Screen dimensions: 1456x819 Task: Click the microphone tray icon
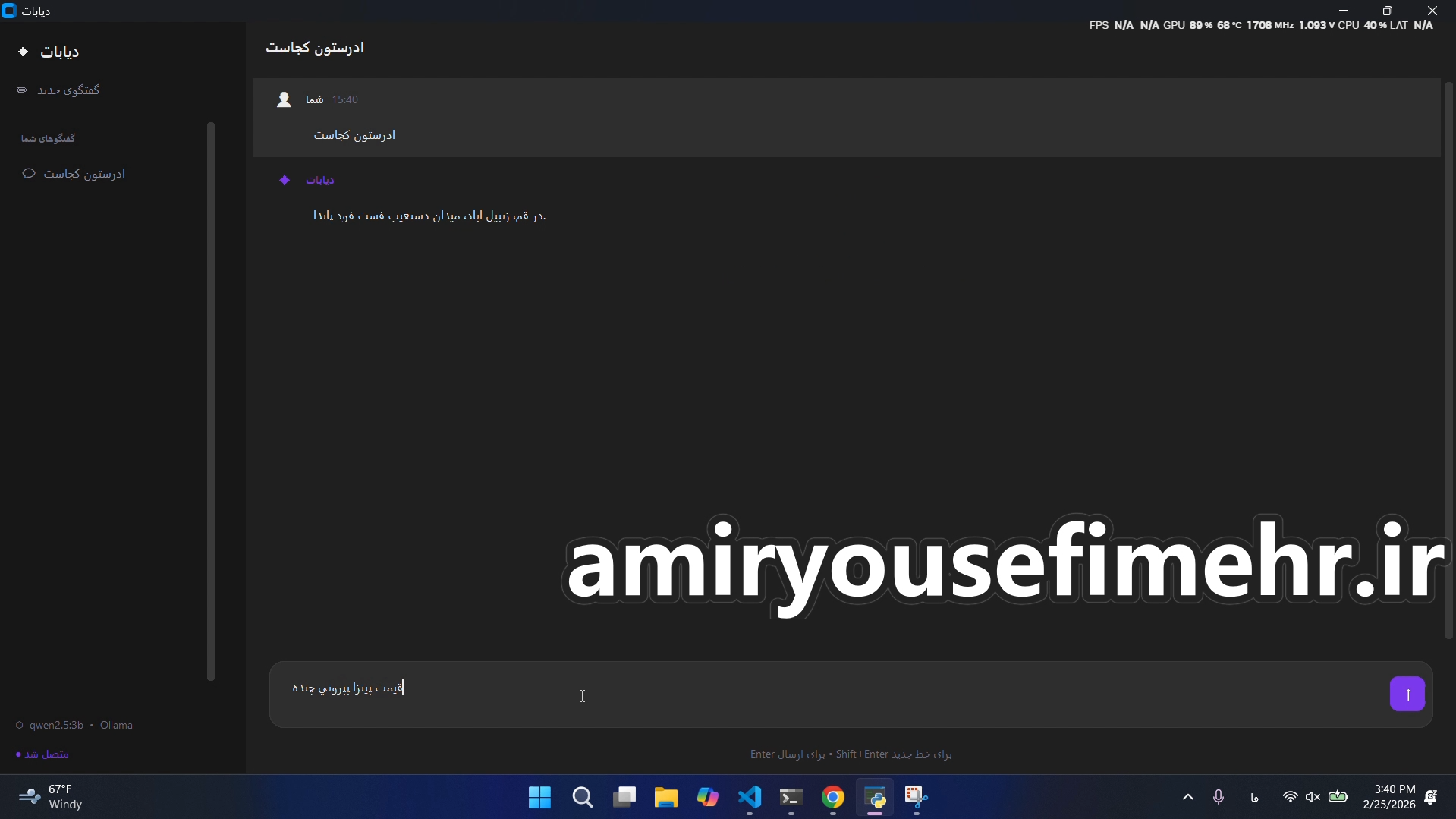(1219, 797)
